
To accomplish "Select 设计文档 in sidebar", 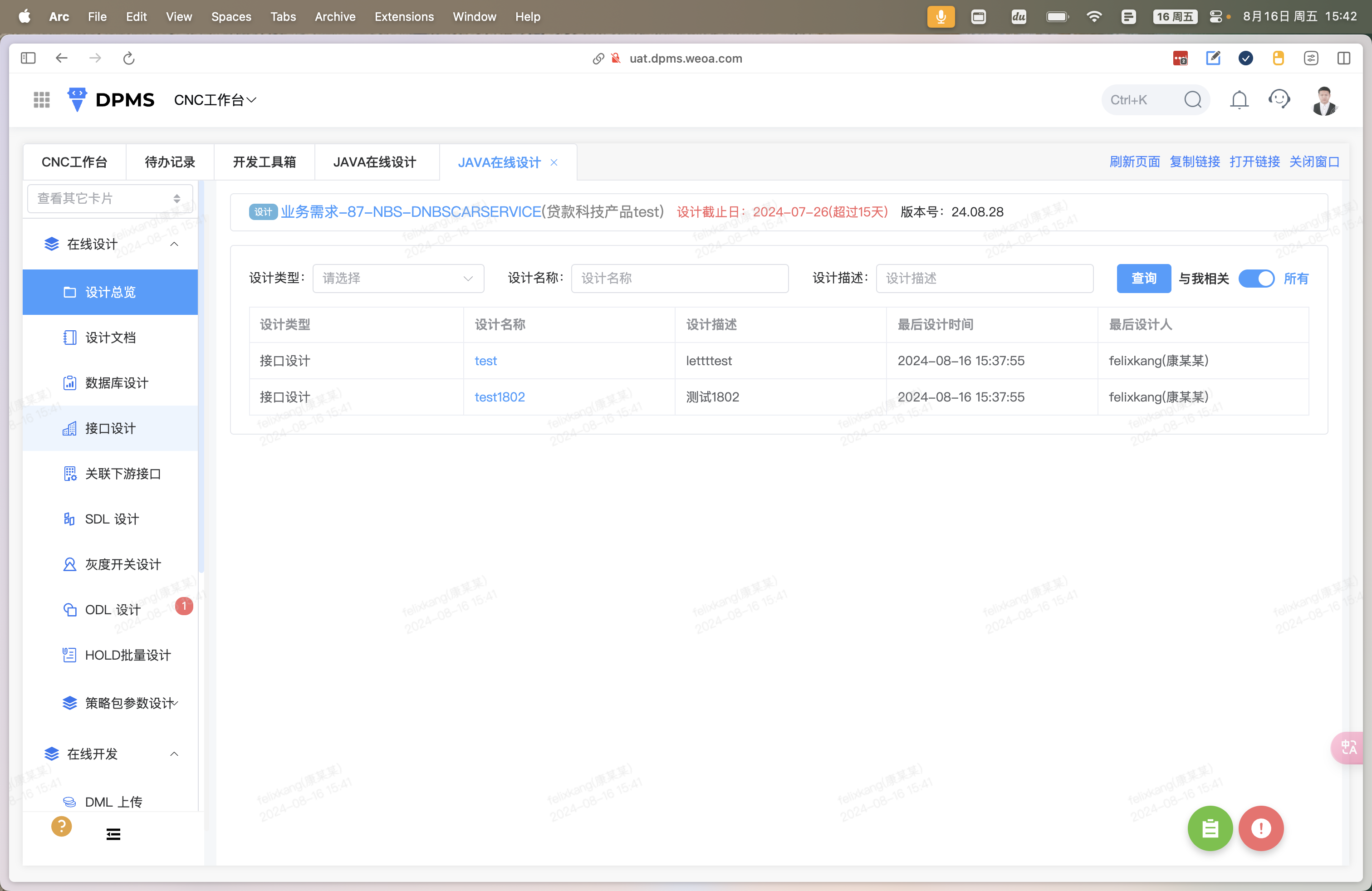I will [x=109, y=337].
